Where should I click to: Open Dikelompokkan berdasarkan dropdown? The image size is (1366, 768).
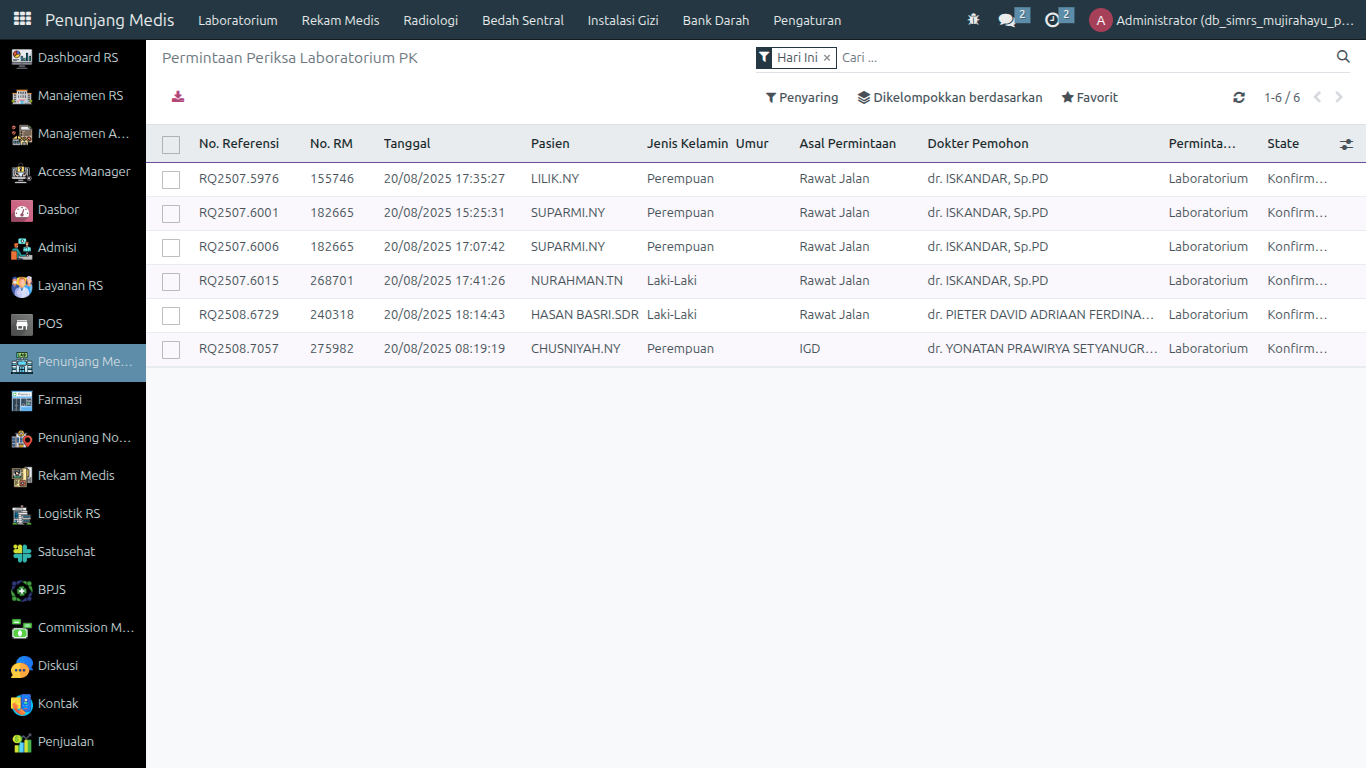point(950,98)
